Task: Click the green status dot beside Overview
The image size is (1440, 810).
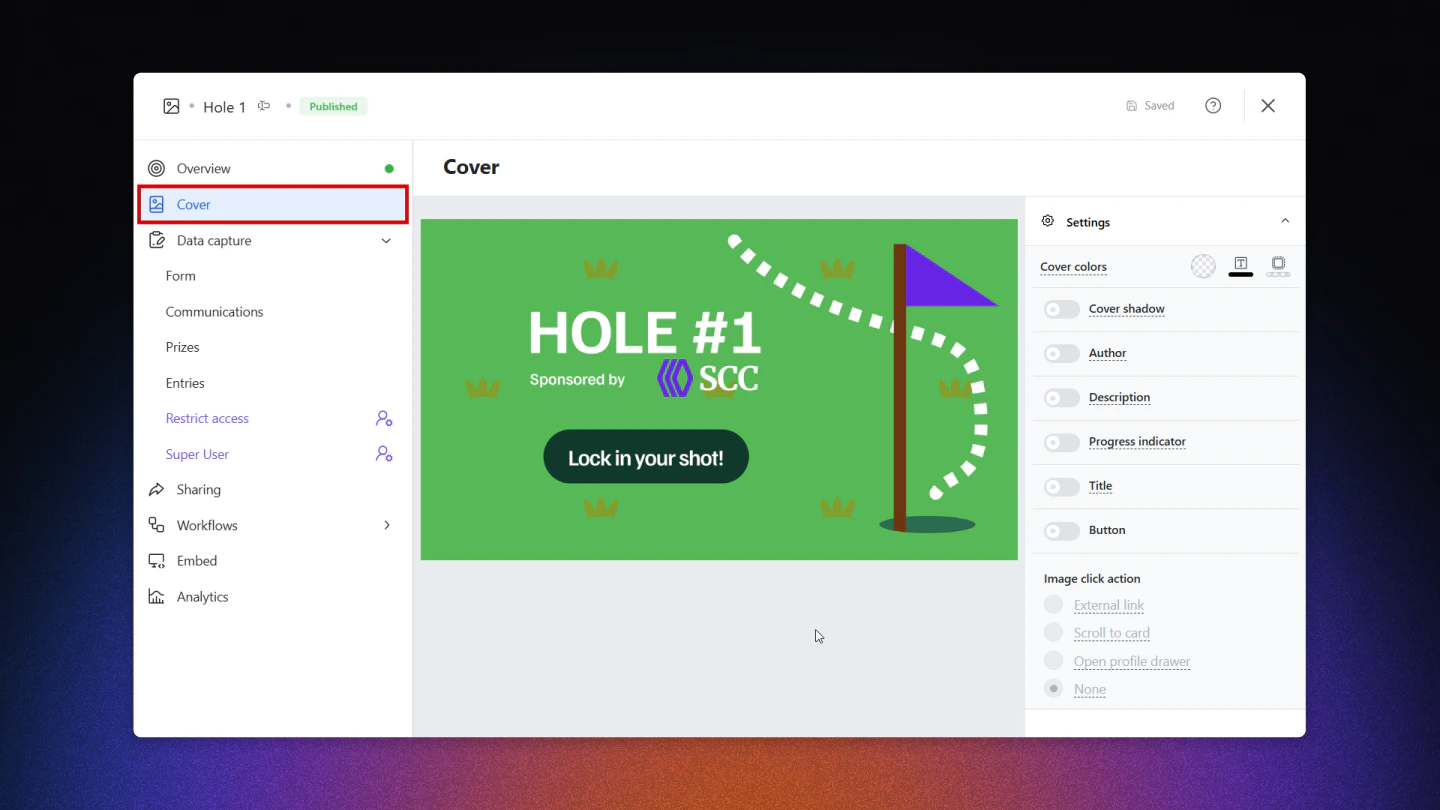Action: pyautogui.click(x=389, y=169)
